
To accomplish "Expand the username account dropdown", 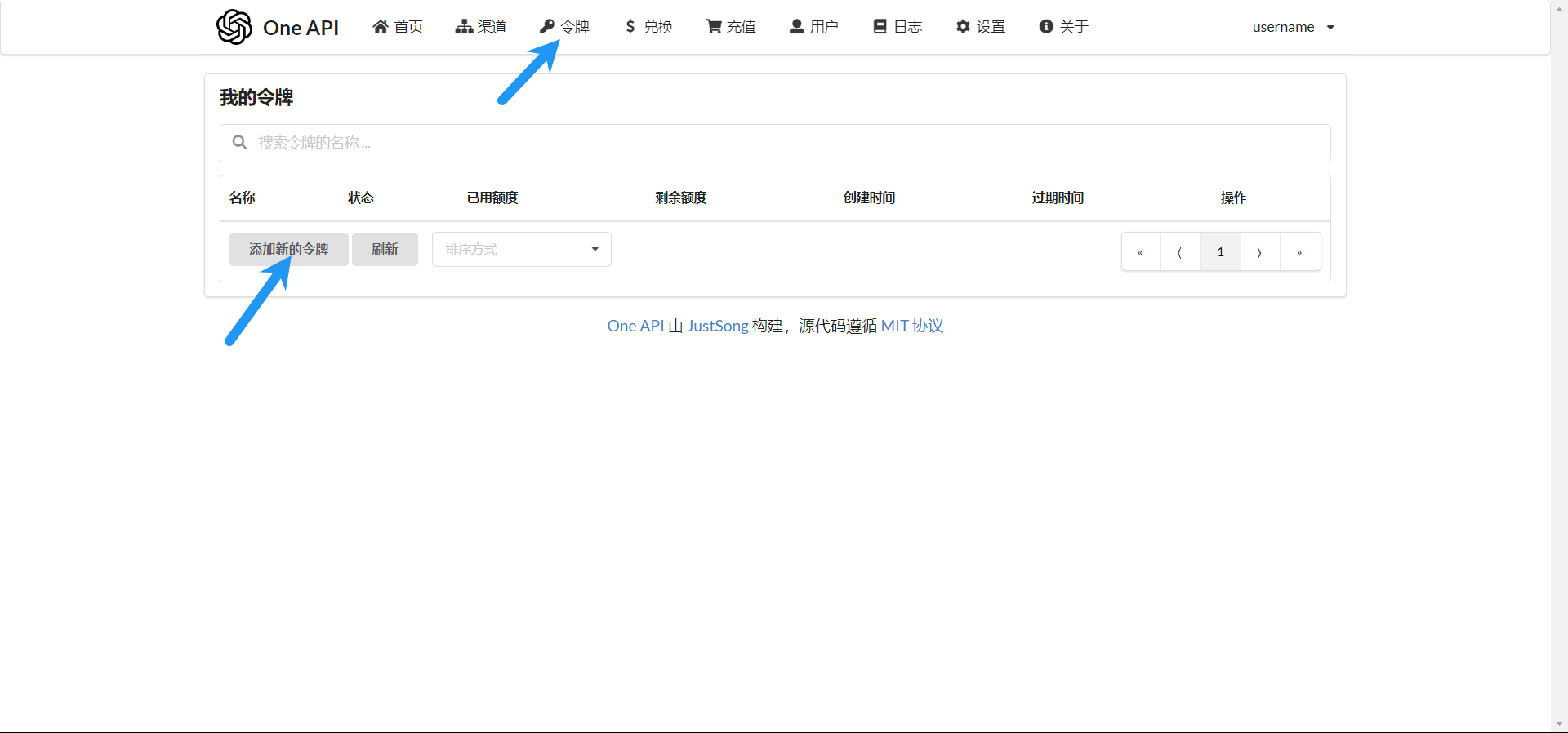I will [1293, 27].
